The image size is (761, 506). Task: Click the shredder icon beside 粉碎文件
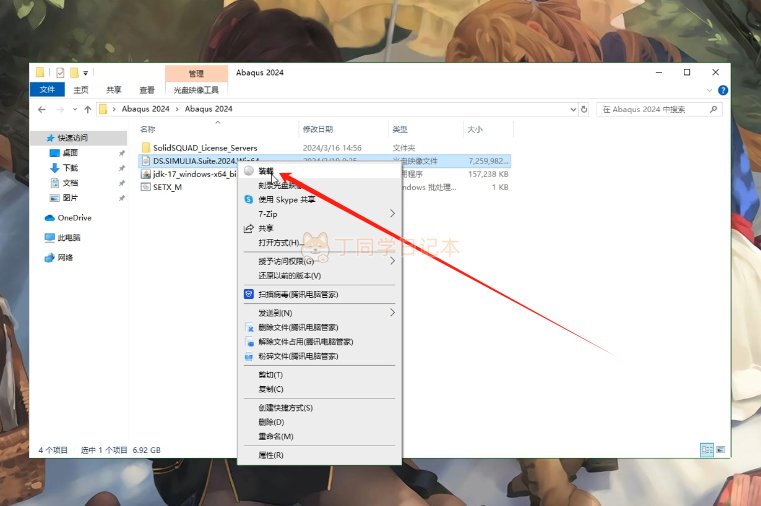[249, 357]
